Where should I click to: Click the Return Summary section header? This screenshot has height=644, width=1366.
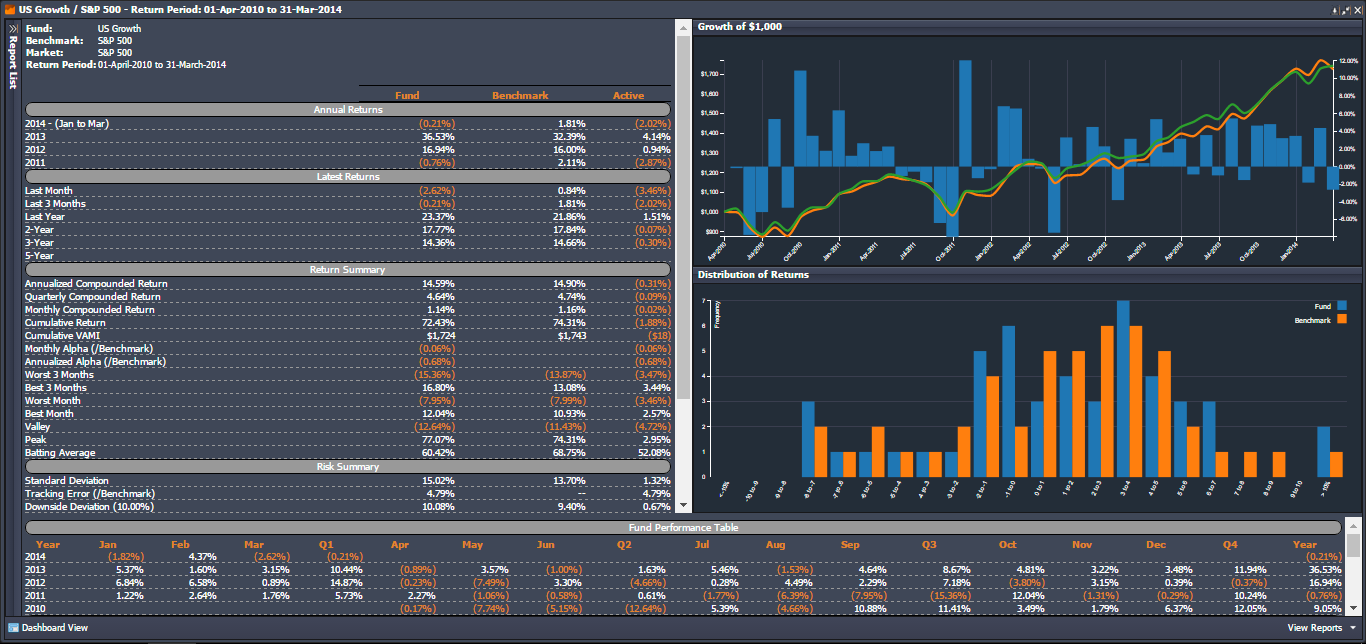pyautogui.click(x=347, y=269)
